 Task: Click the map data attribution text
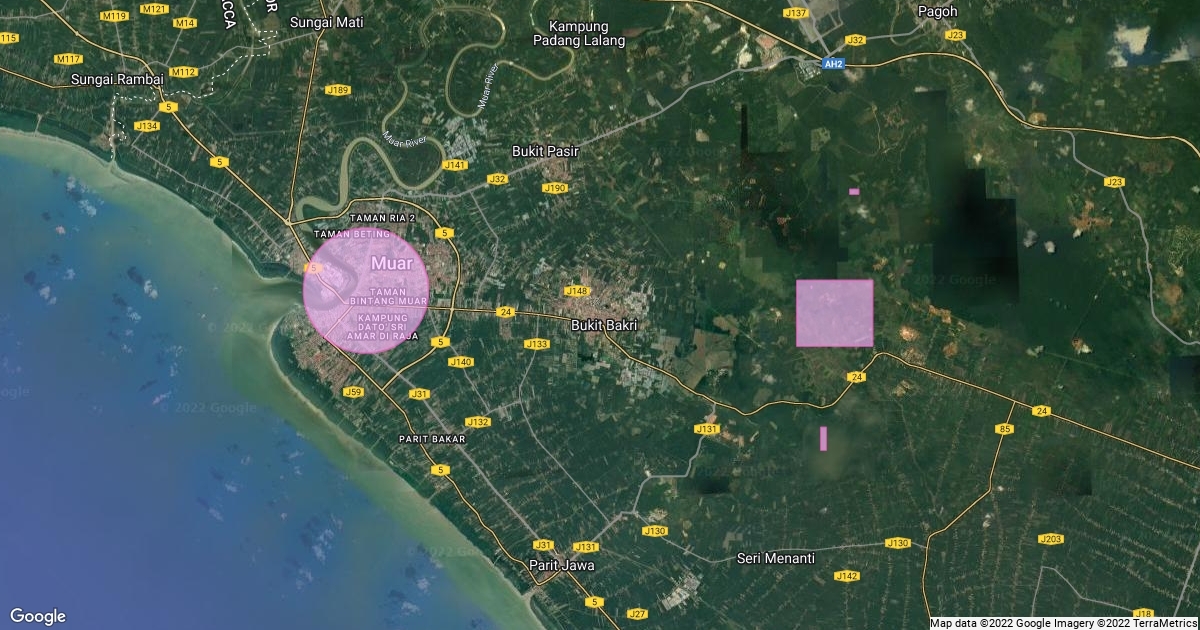[1064, 623]
